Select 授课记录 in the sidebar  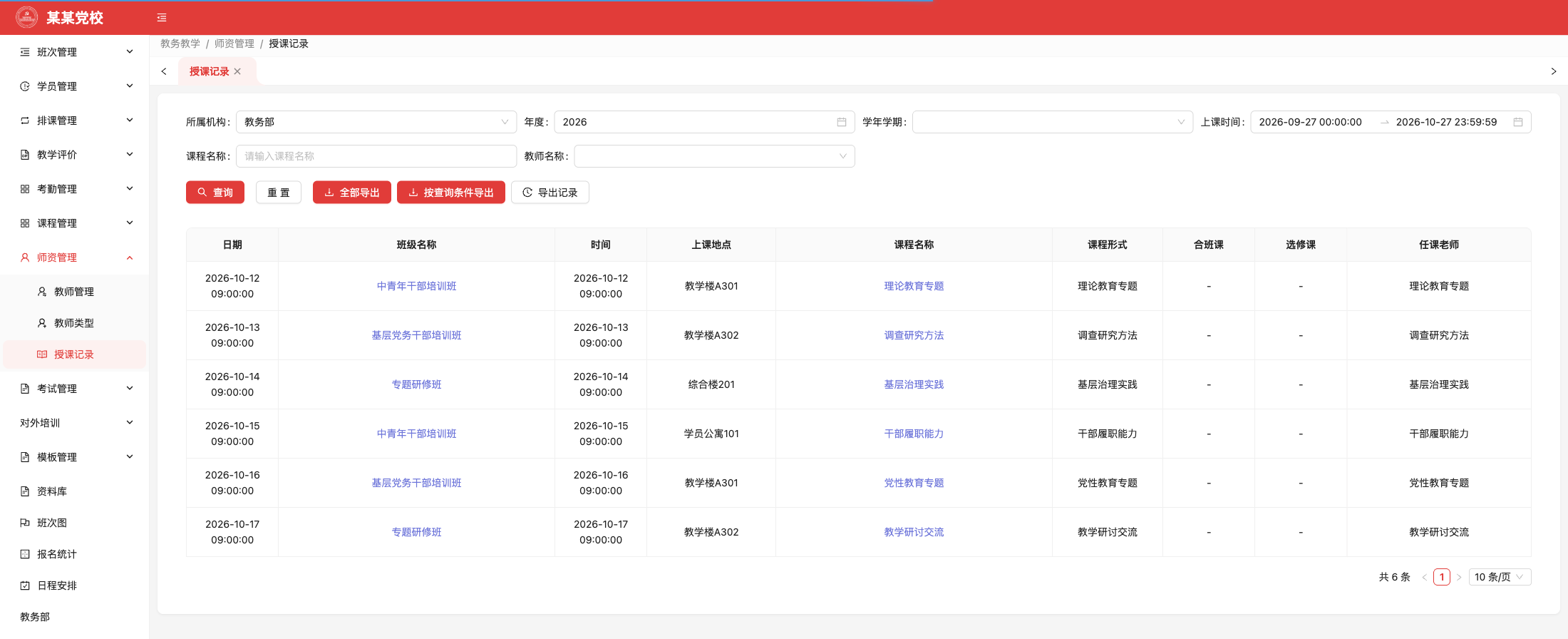point(75,354)
